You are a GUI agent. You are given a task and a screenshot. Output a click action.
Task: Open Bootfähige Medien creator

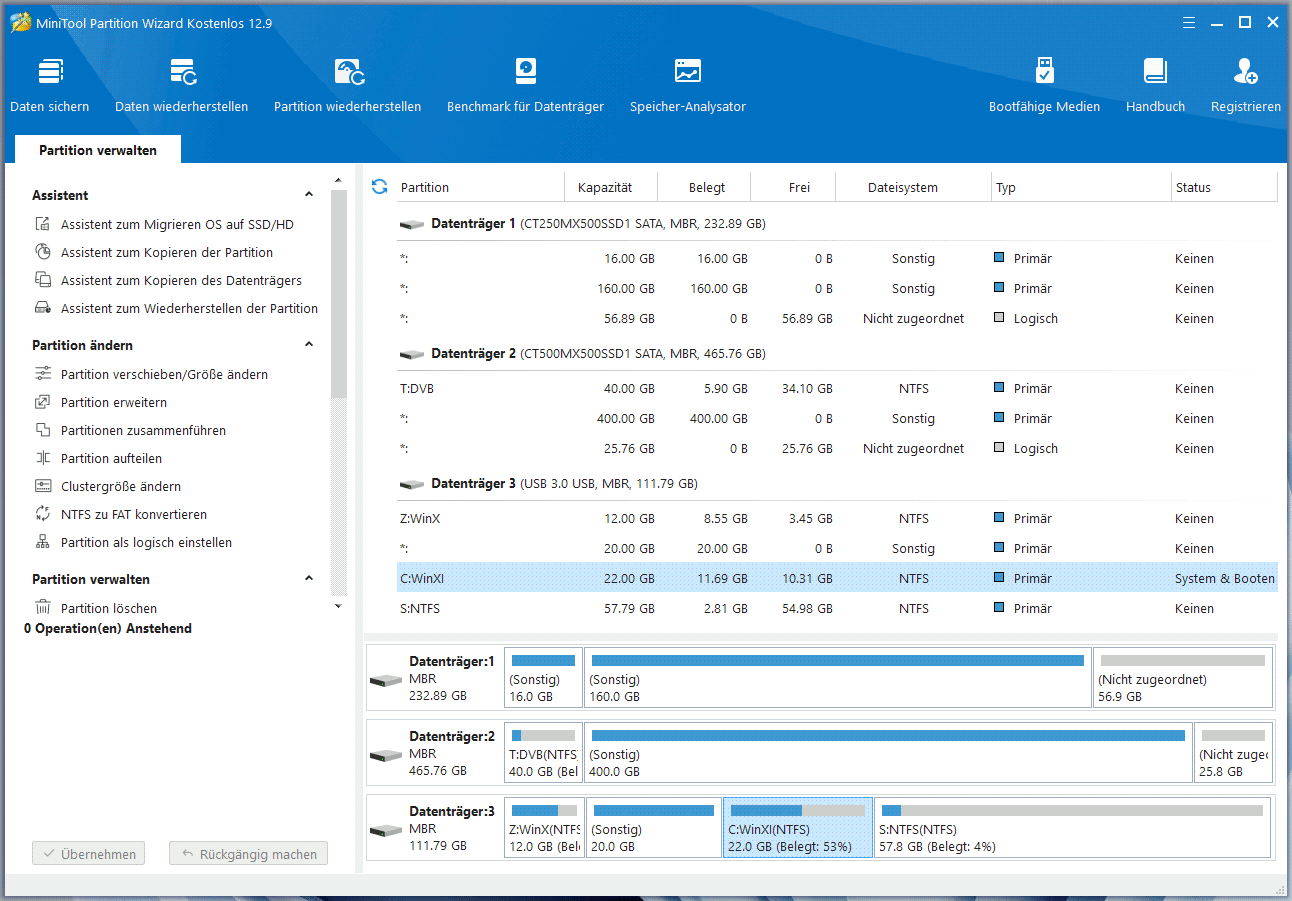pos(1044,86)
